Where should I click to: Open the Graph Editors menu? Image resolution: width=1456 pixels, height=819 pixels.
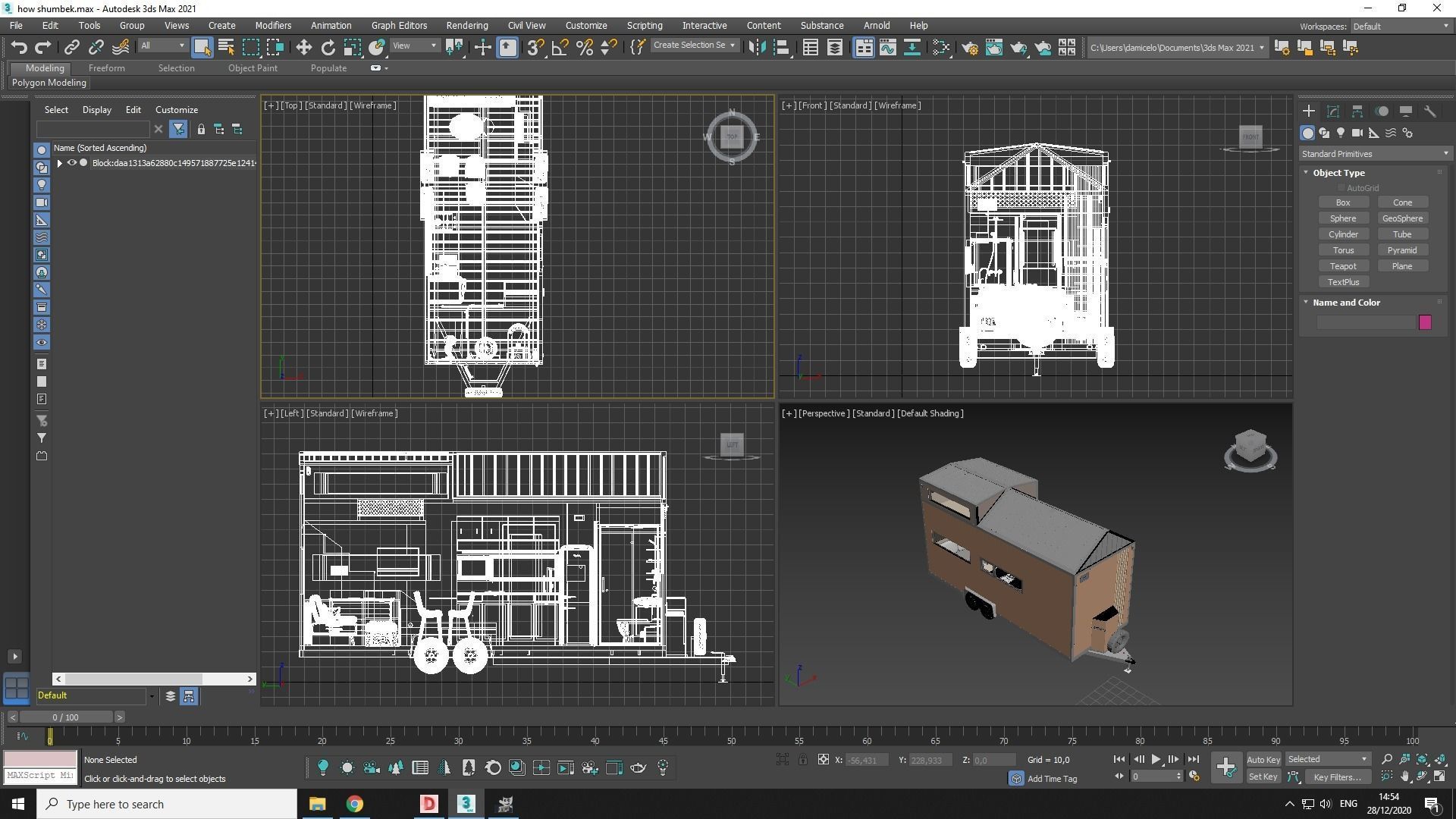pyautogui.click(x=399, y=26)
